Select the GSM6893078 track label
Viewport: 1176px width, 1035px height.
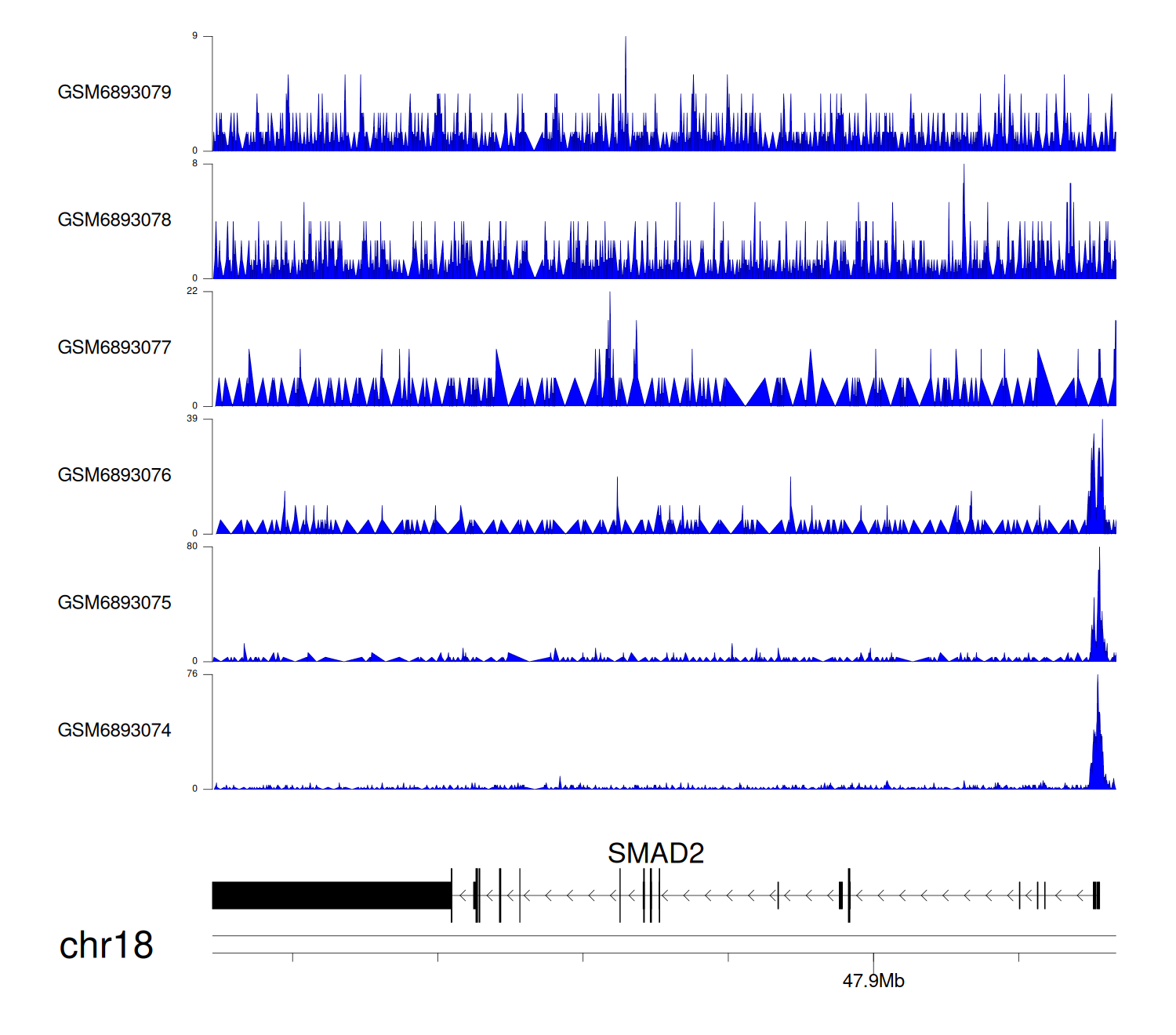click(x=114, y=220)
